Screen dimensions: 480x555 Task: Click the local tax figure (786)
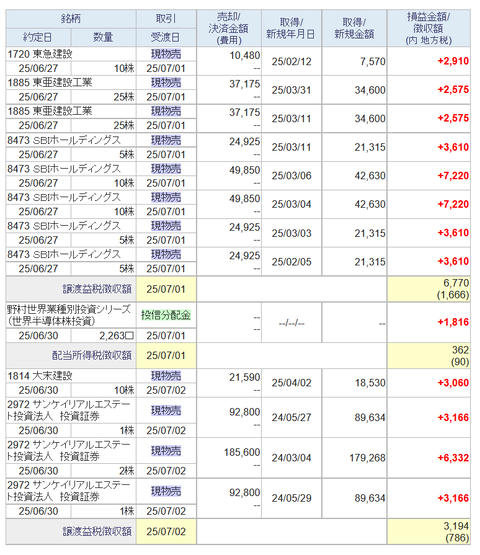coord(457,538)
